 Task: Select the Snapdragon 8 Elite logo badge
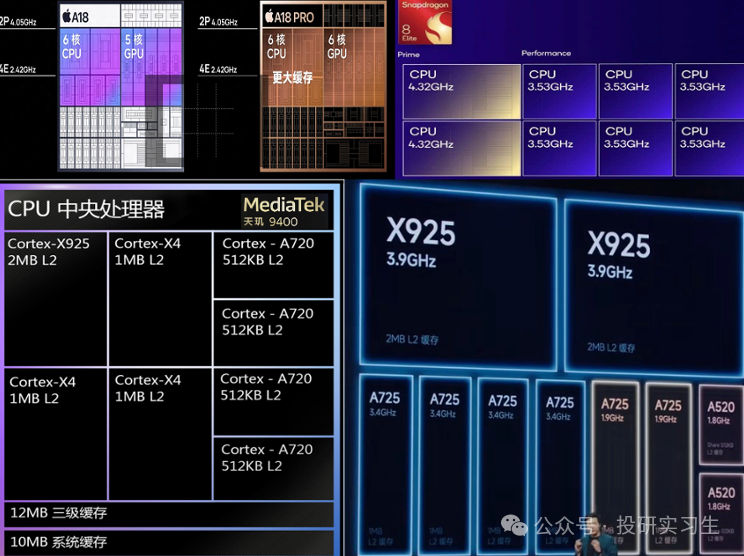[426, 22]
